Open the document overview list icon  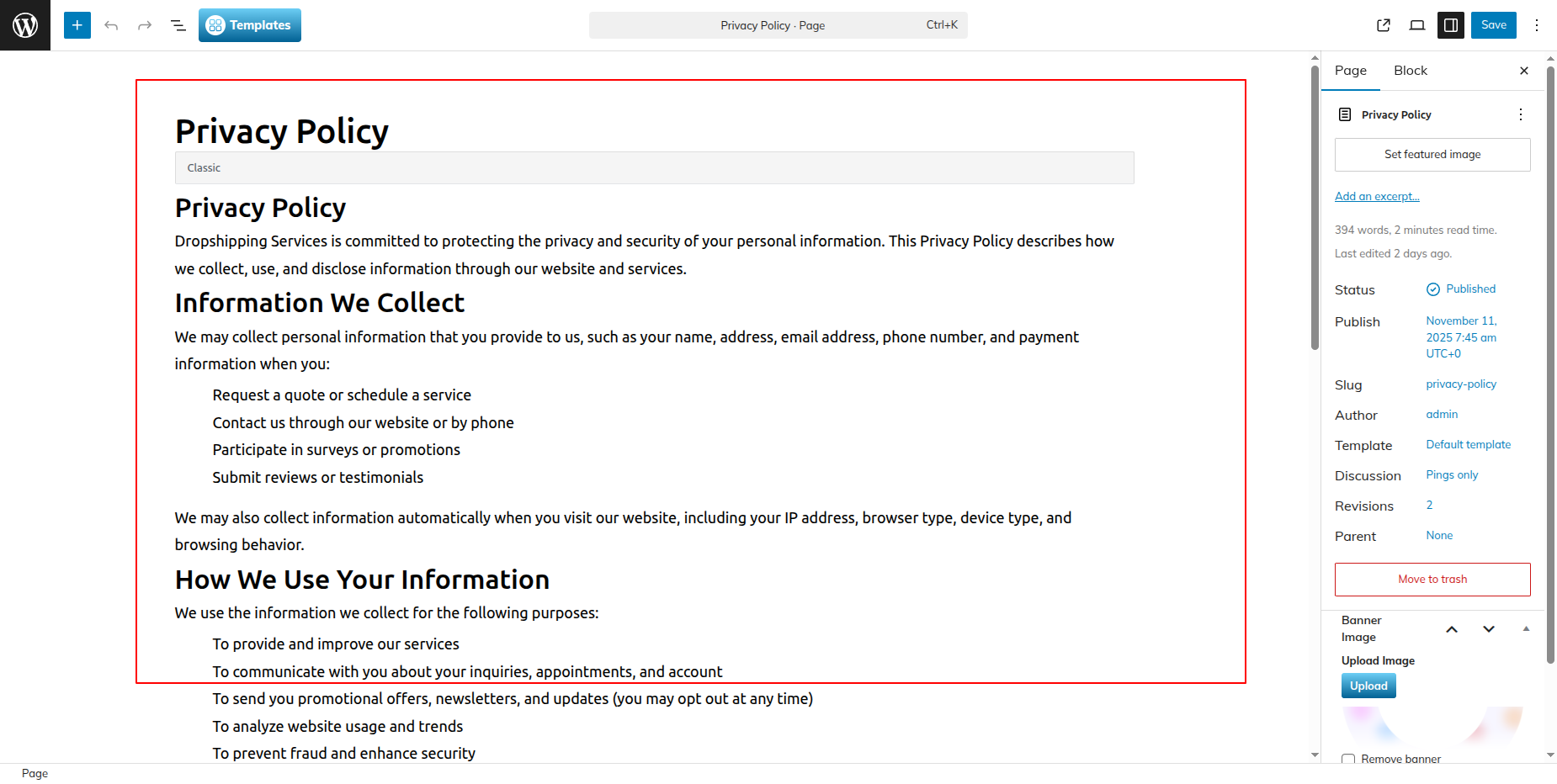[x=178, y=25]
